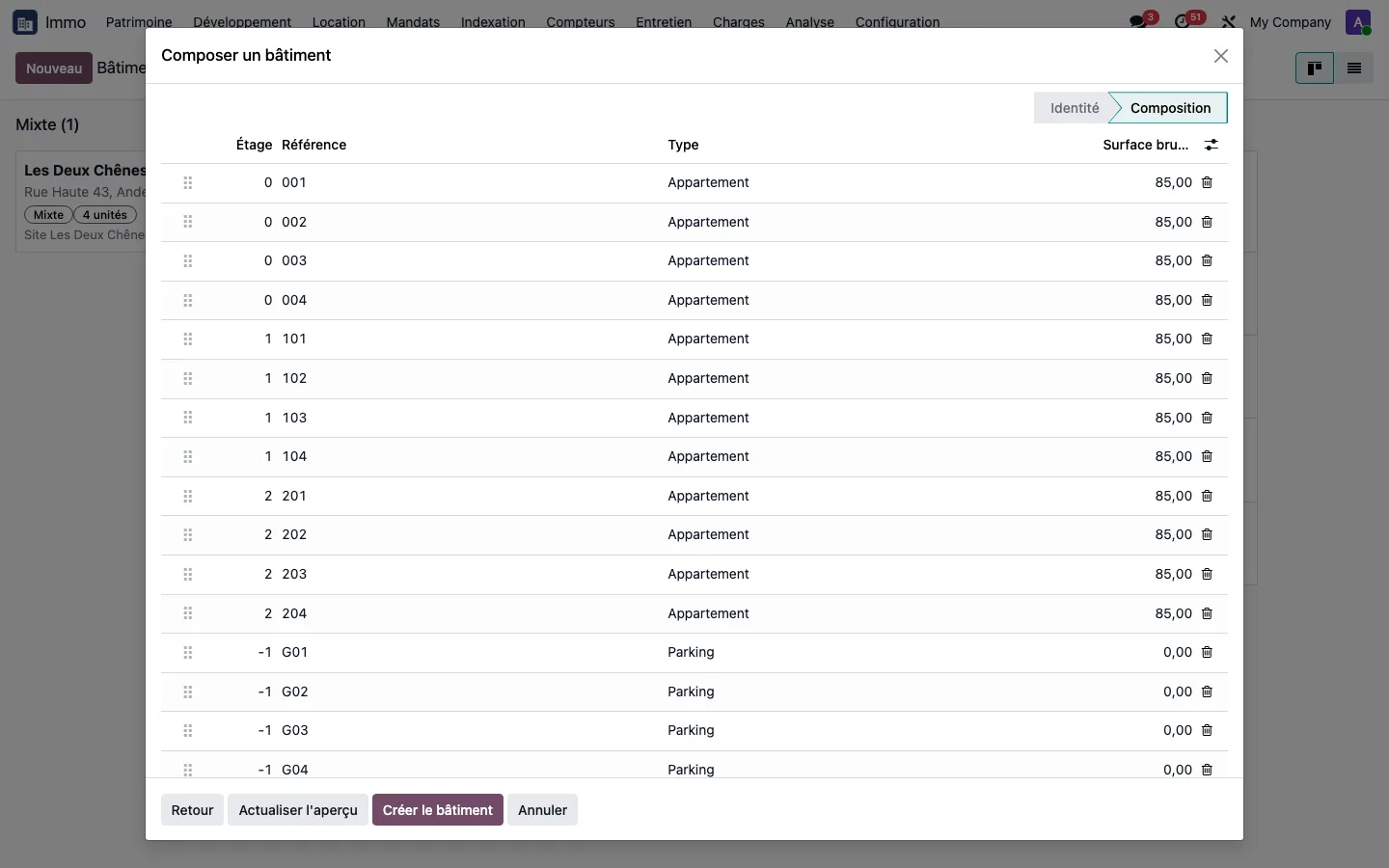The width and height of the screenshot is (1389, 868).
Task: Click the Retour button
Action: [192, 810]
